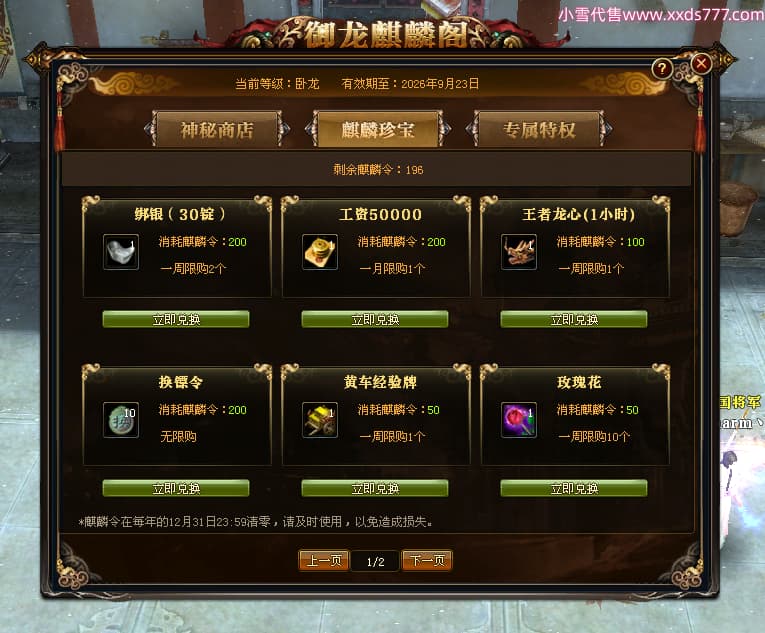Switch to the 专属特权 tab
The height and width of the screenshot is (633, 765).
[x=539, y=129]
